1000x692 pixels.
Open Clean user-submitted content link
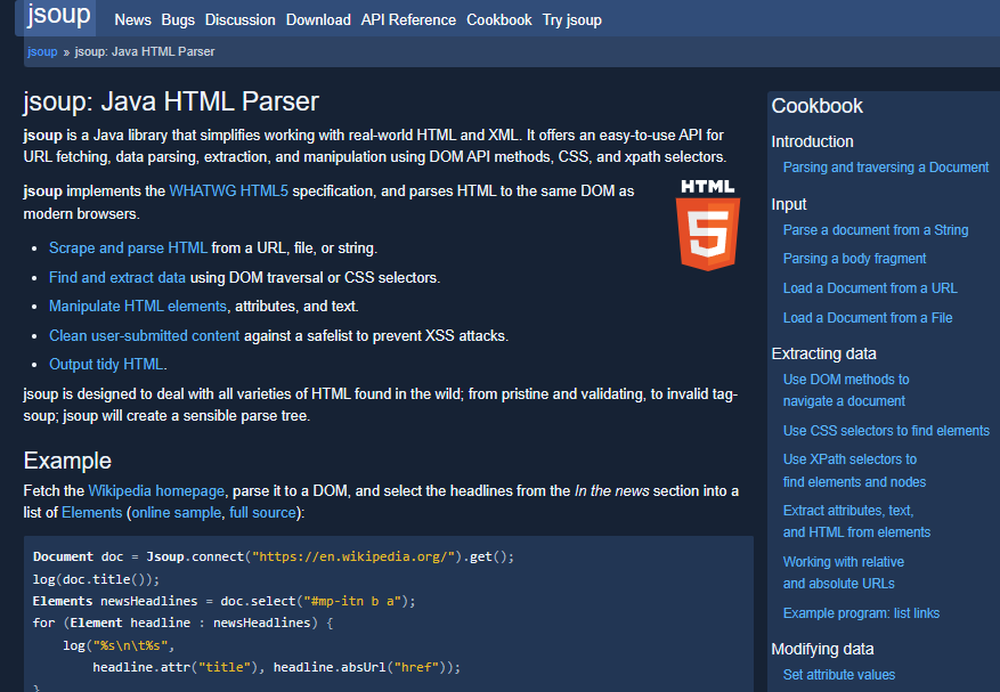(x=144, y=336)
